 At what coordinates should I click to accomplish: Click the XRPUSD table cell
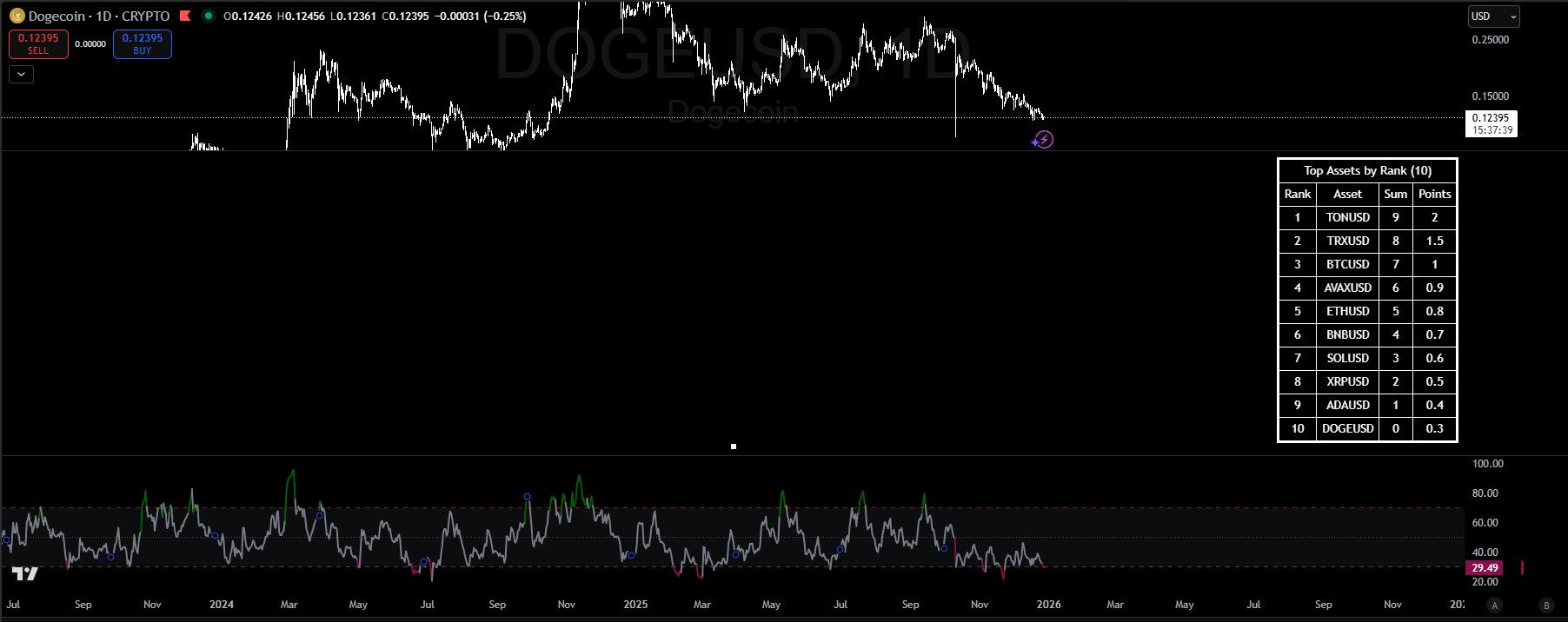pyautogui.click(x=1347, y=381)
